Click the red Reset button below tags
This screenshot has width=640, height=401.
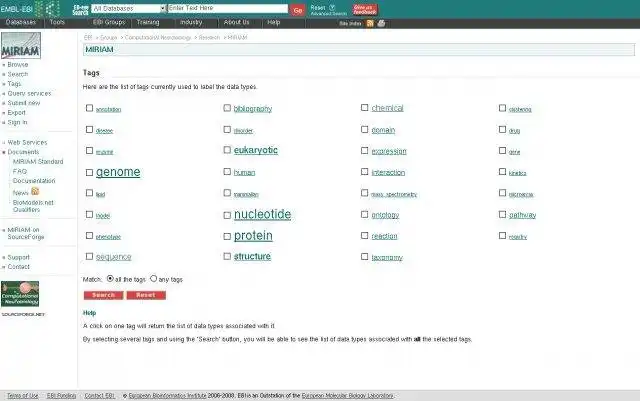click(146, 295)
